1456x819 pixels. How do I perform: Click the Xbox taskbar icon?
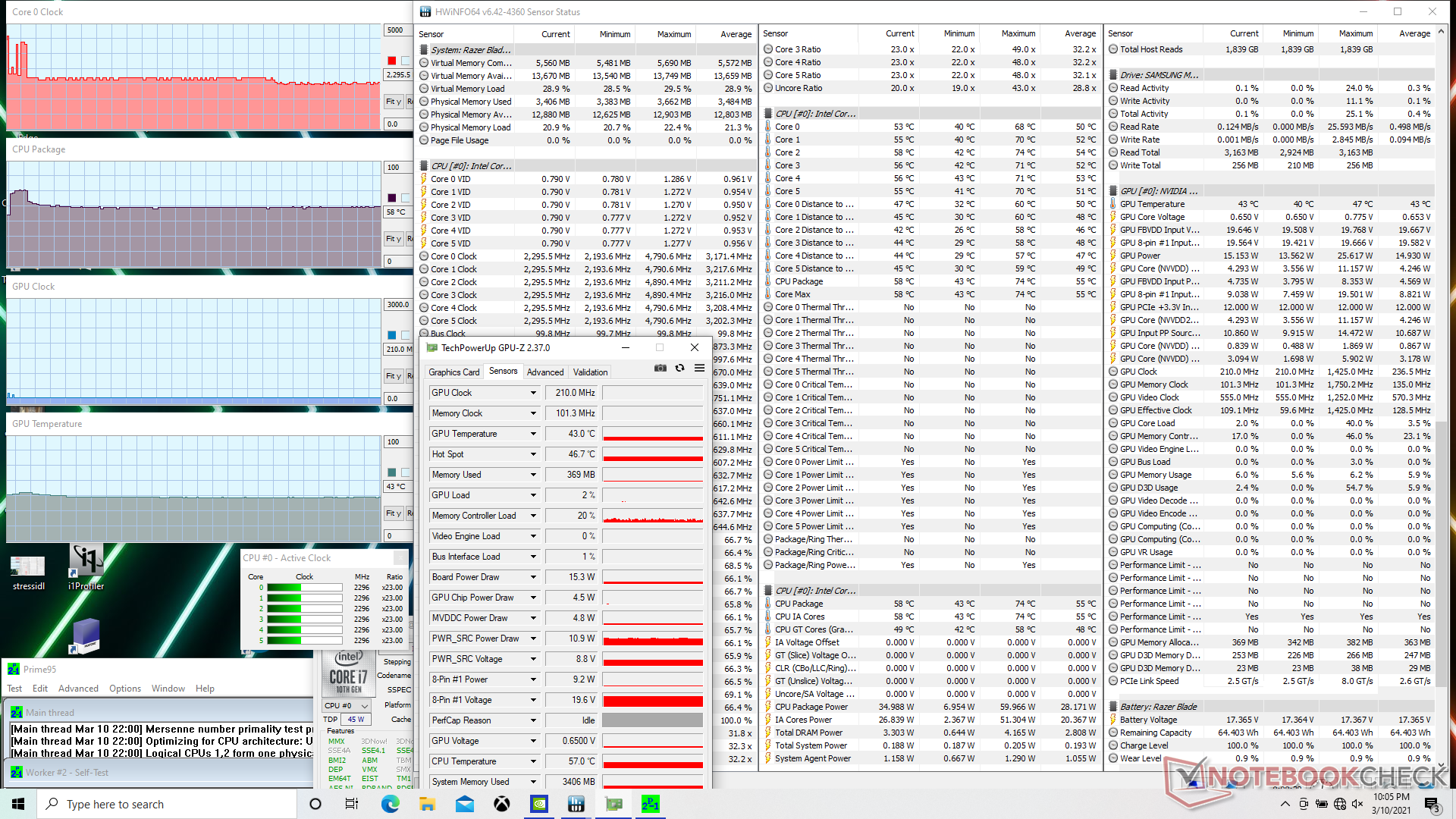click(x=502, y=804)
